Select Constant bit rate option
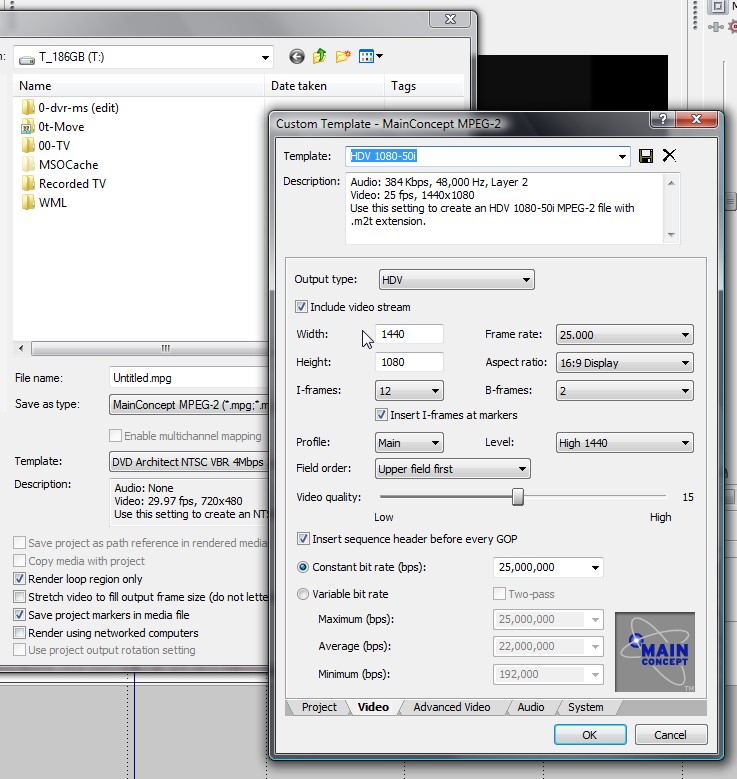 click(302, 567)
